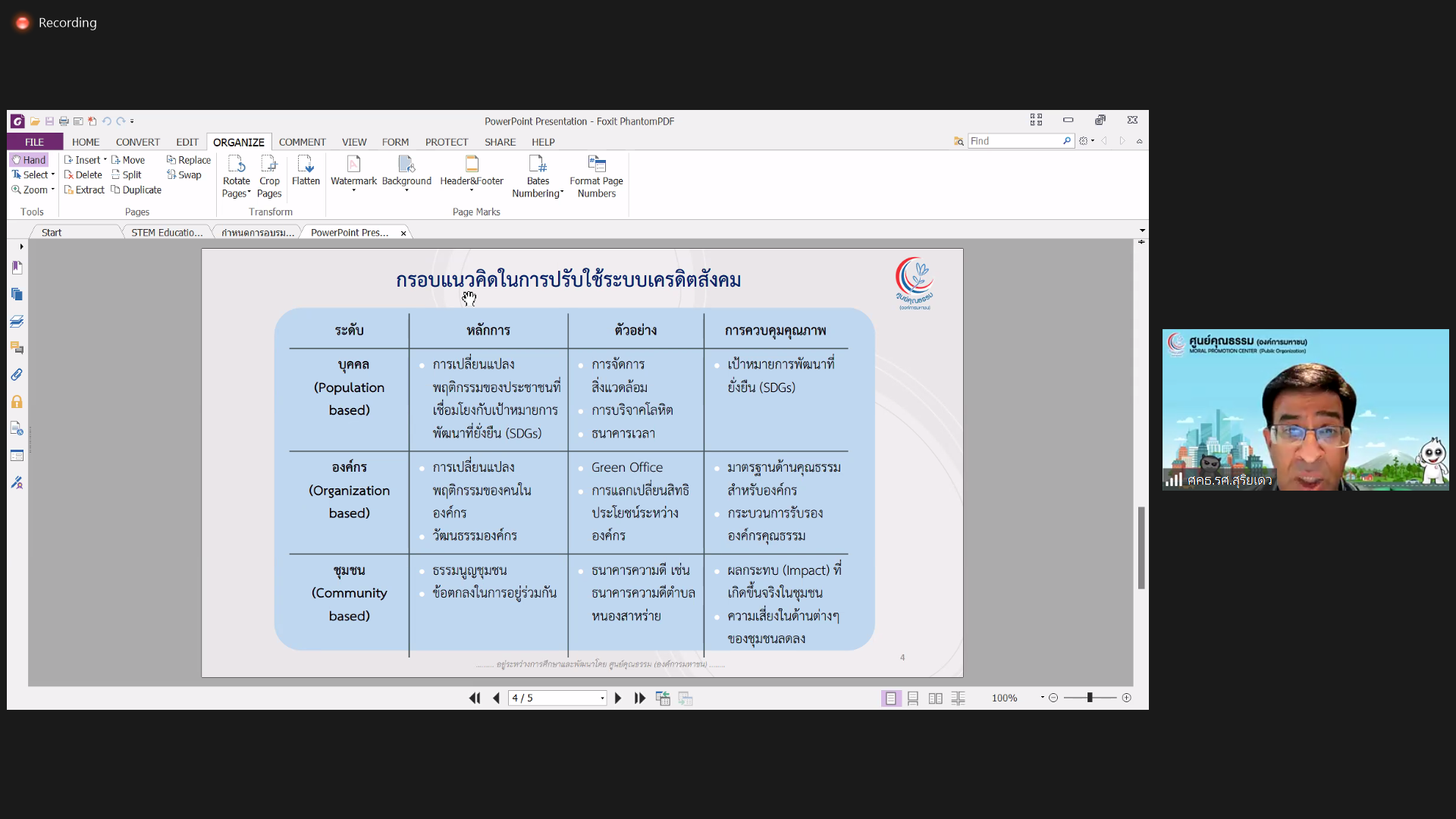Close the PowerPoint Pres... document tab
This screenshot has width=1456, height=819.
tap(403, 234)
